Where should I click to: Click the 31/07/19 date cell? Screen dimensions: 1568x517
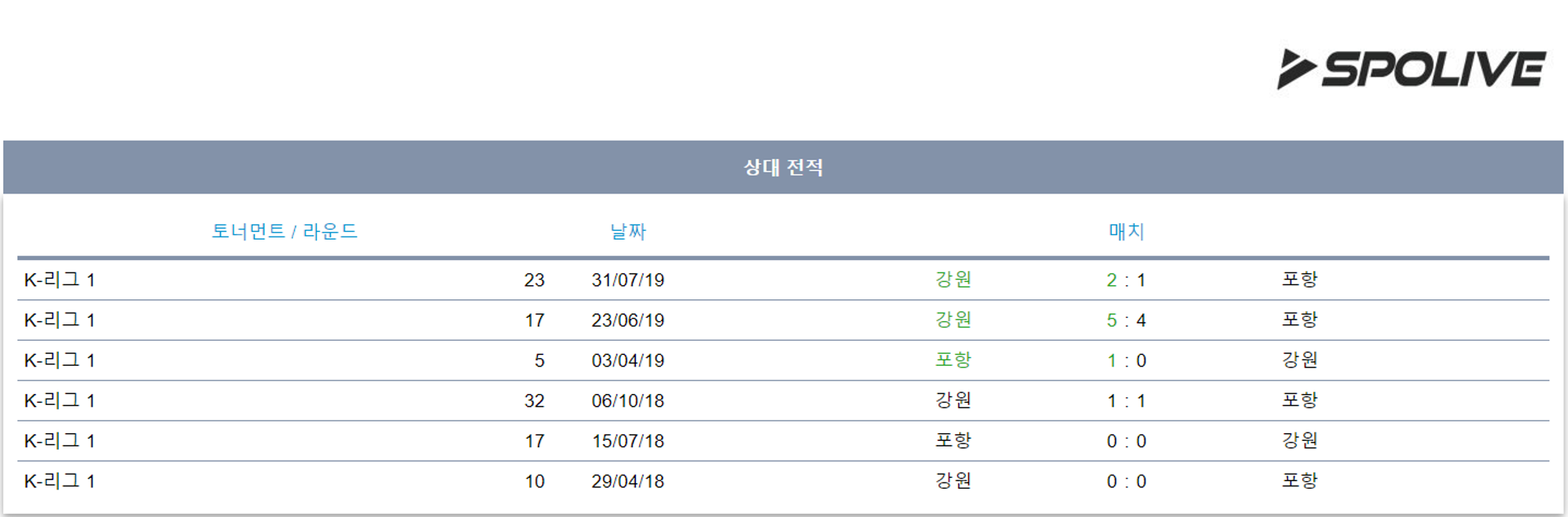628,280
